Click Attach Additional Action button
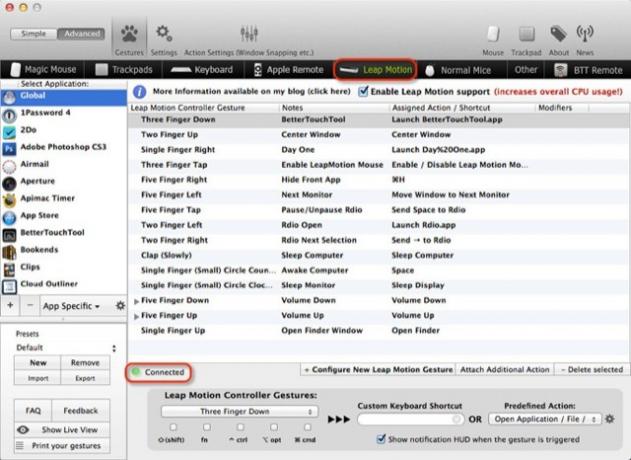631x460 pixels. click(x=505, y=369)
